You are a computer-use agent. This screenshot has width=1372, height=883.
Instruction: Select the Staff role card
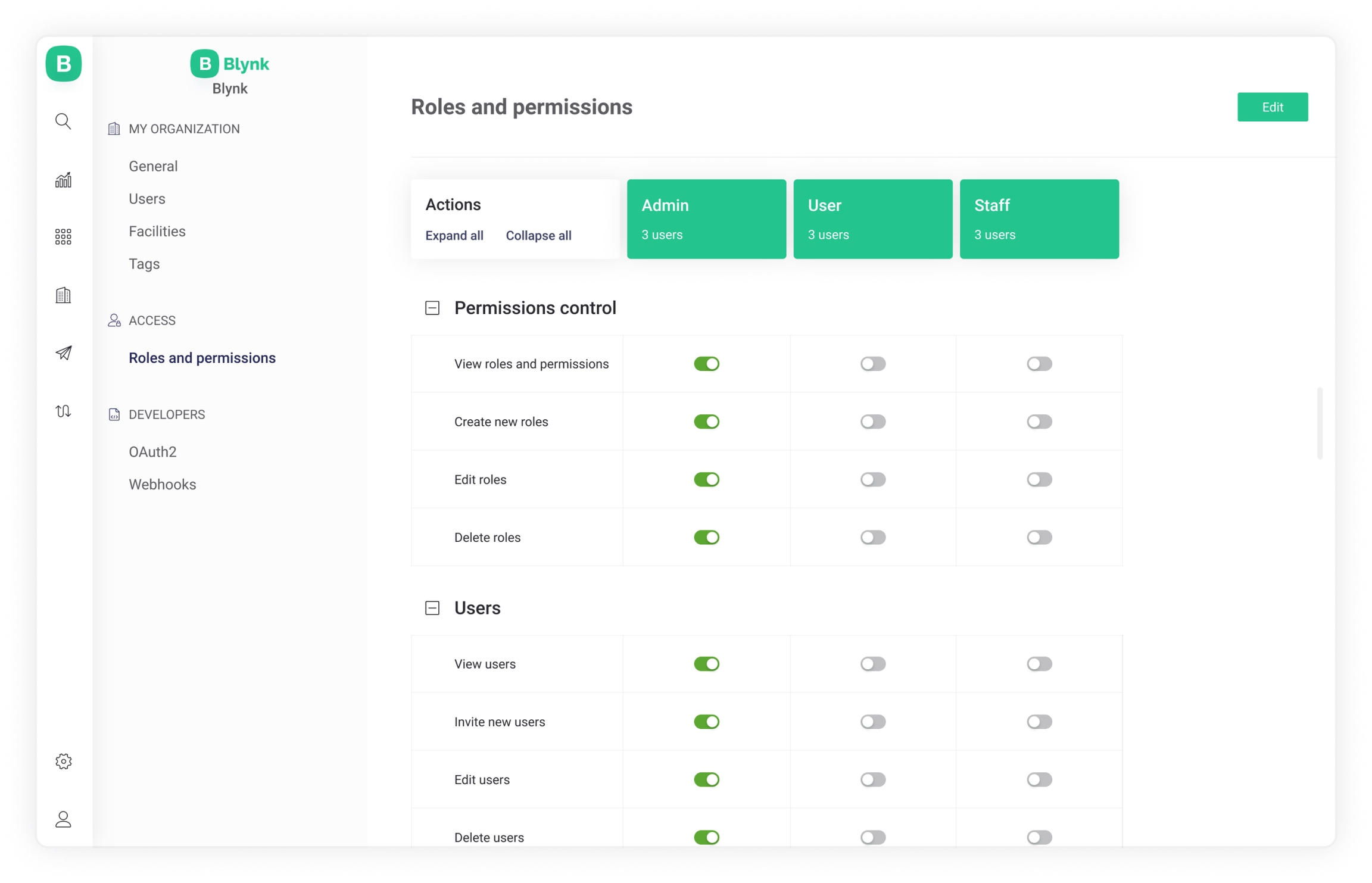[x=1039, y=219]
